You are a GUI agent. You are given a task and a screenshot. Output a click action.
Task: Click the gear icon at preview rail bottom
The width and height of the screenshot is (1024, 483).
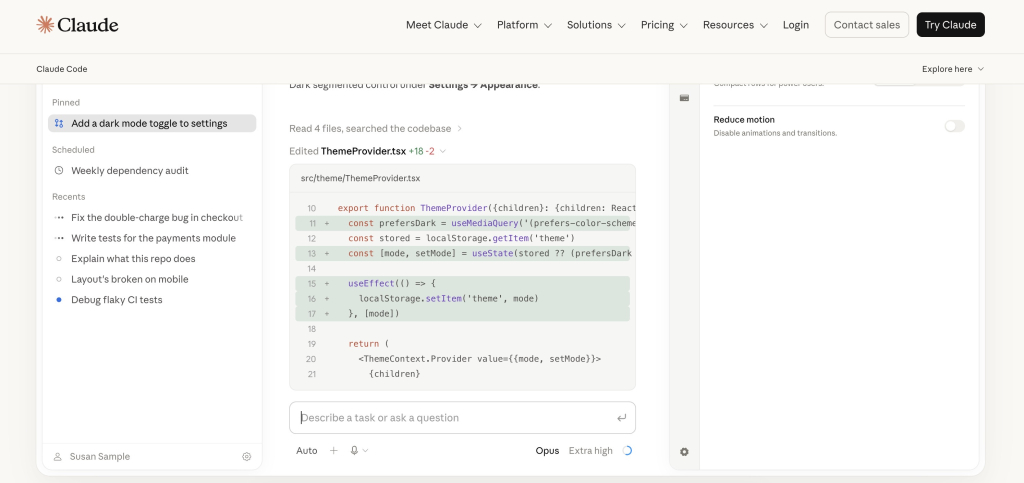point(684,452)
